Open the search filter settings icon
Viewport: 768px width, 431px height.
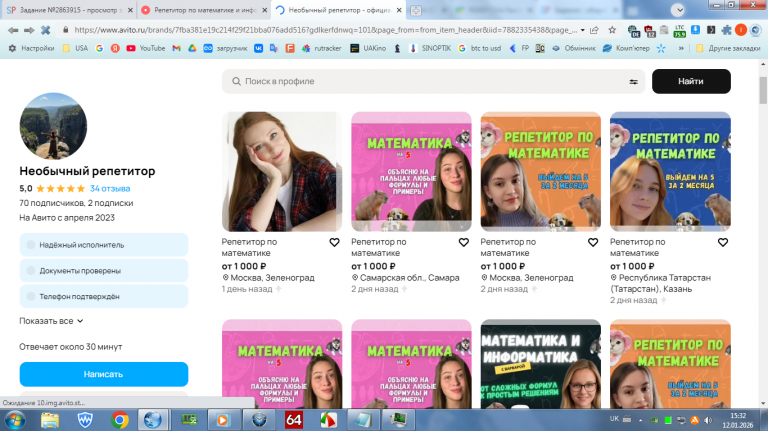pyautogui.click(x=633, y=82)
